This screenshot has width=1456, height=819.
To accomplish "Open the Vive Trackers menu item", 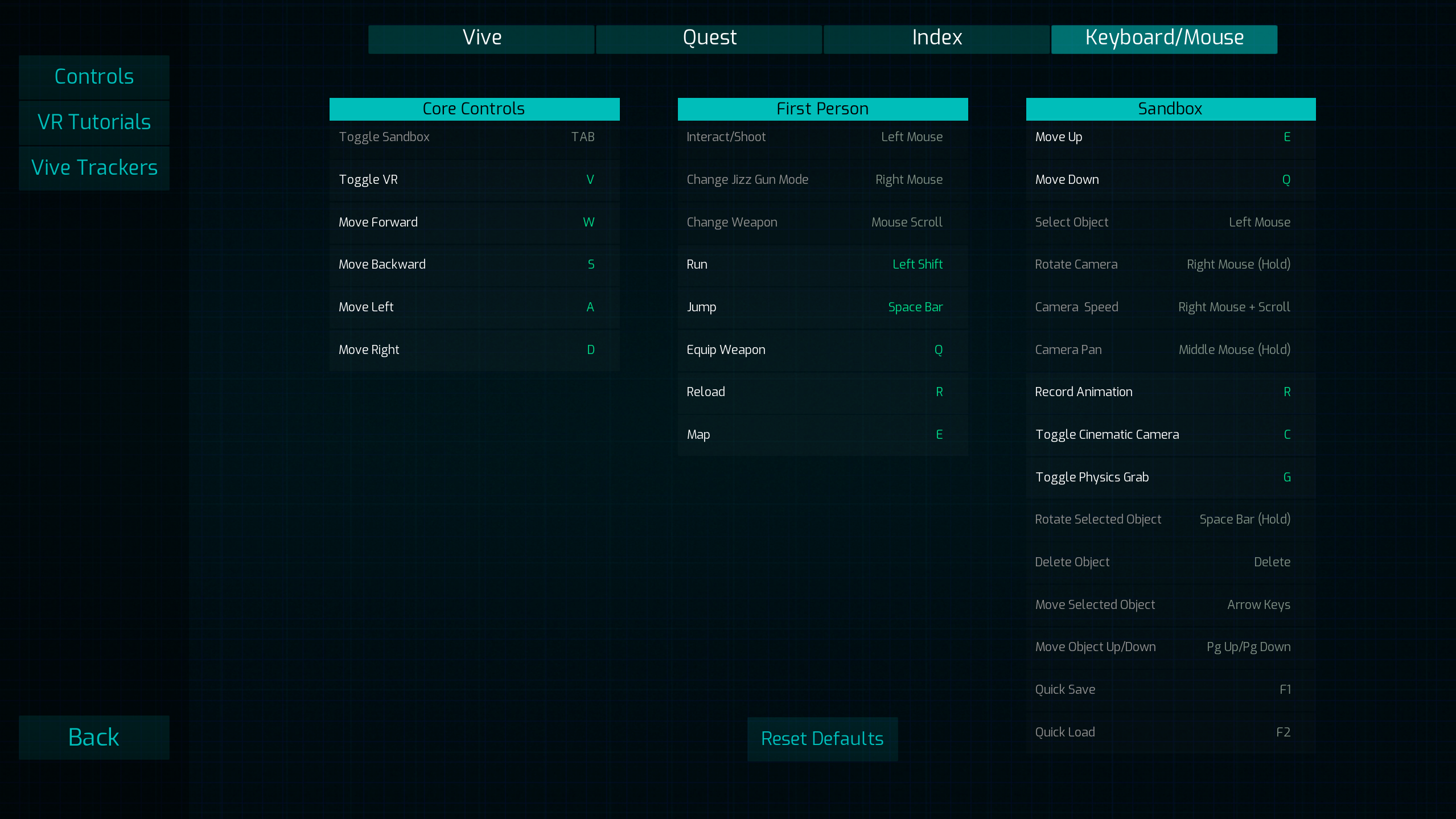I will pyautogui.click(x=94, y=168).
